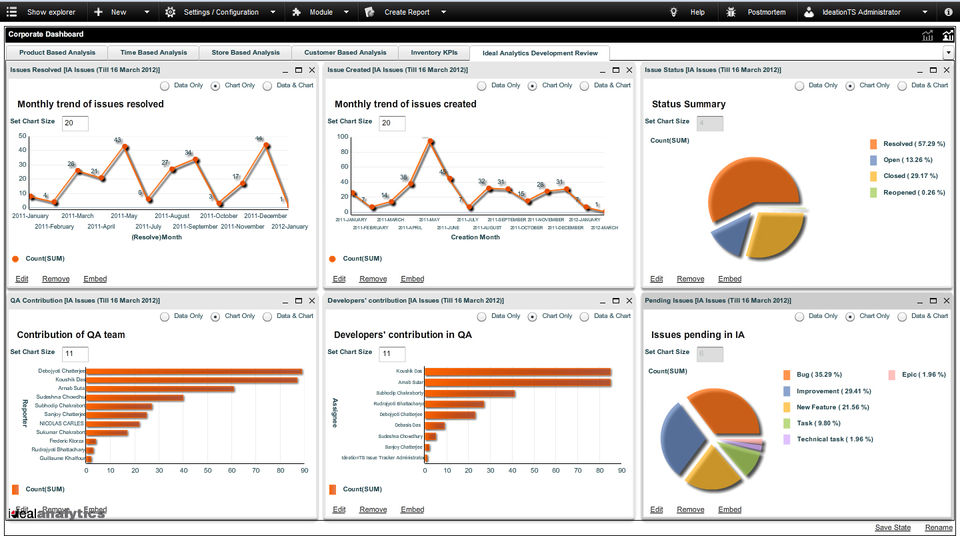Select Ideal Analytics Development Review tab
The width and height of the screenshot is (960, 536).
pos(540,53)
